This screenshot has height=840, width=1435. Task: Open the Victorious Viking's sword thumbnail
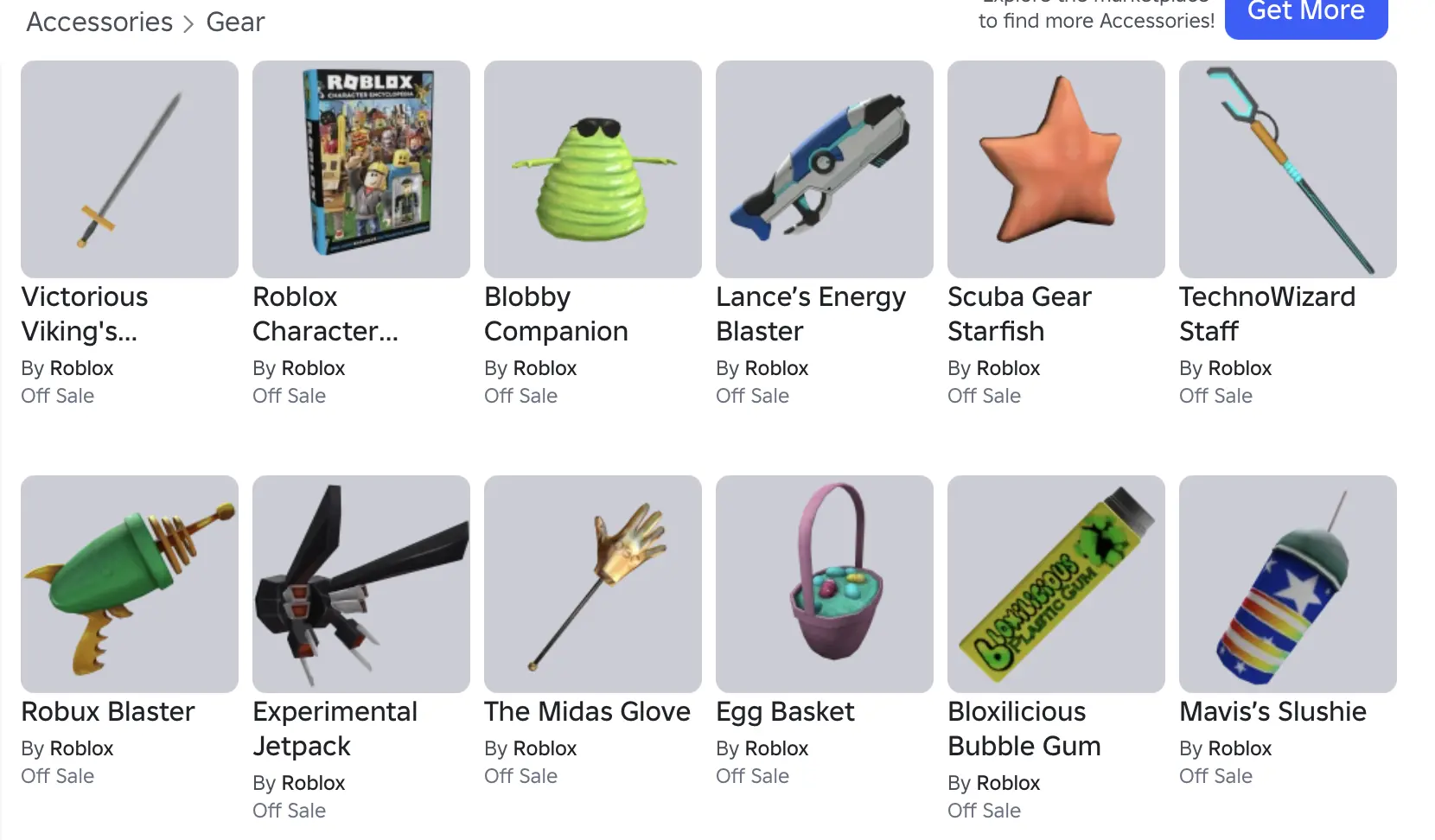[x=130, y=169]
